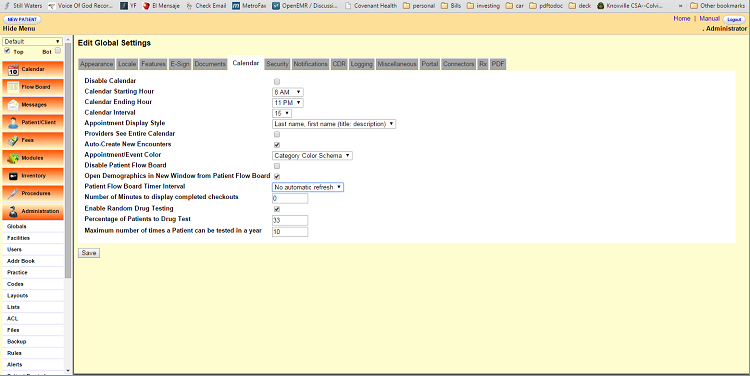The image size is (750, 376).
Task: Click the completed checkouts minutes field
Action: (290, 199)
